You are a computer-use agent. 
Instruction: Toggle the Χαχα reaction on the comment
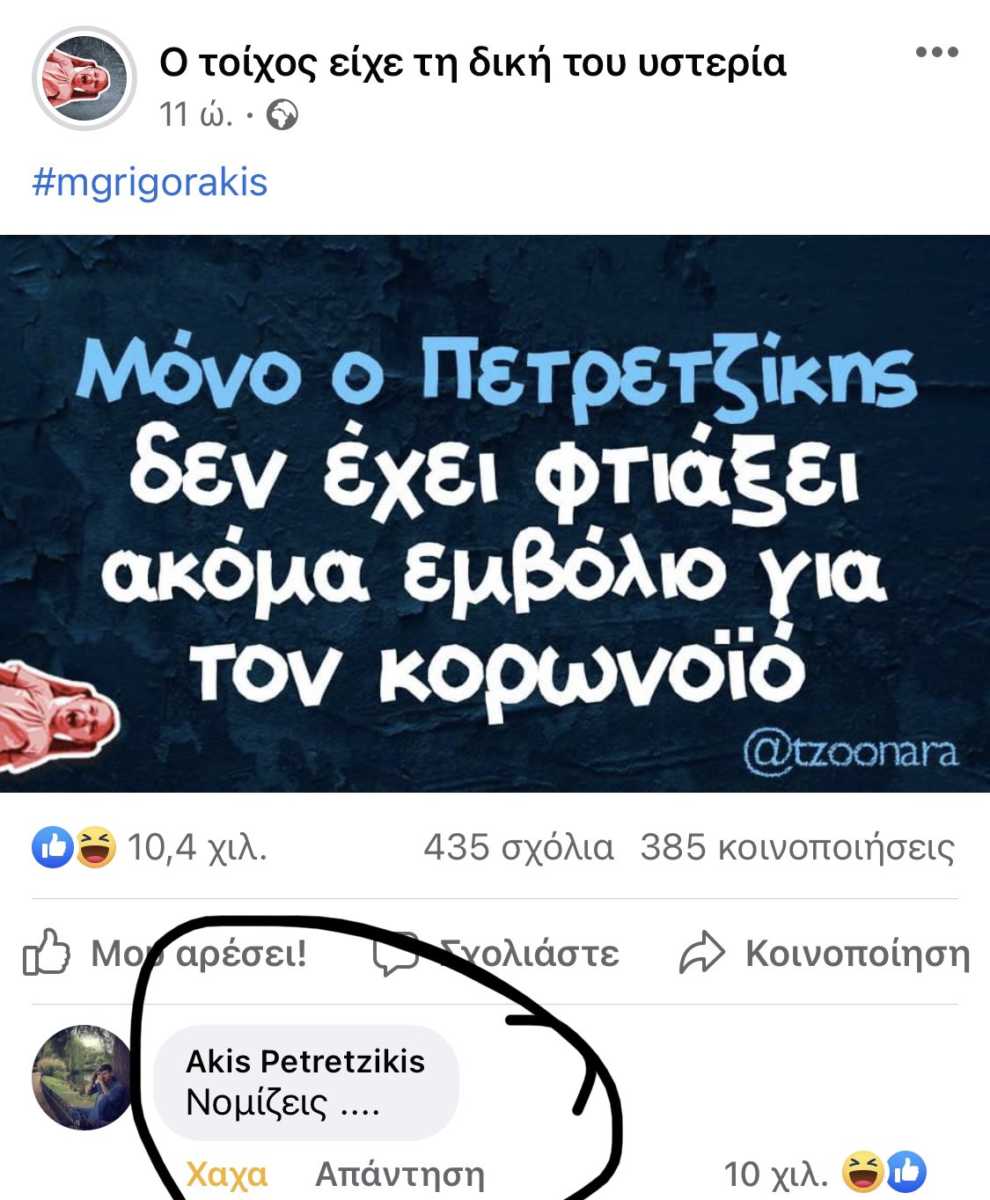pyautogui.click(x=227, y=1174)
